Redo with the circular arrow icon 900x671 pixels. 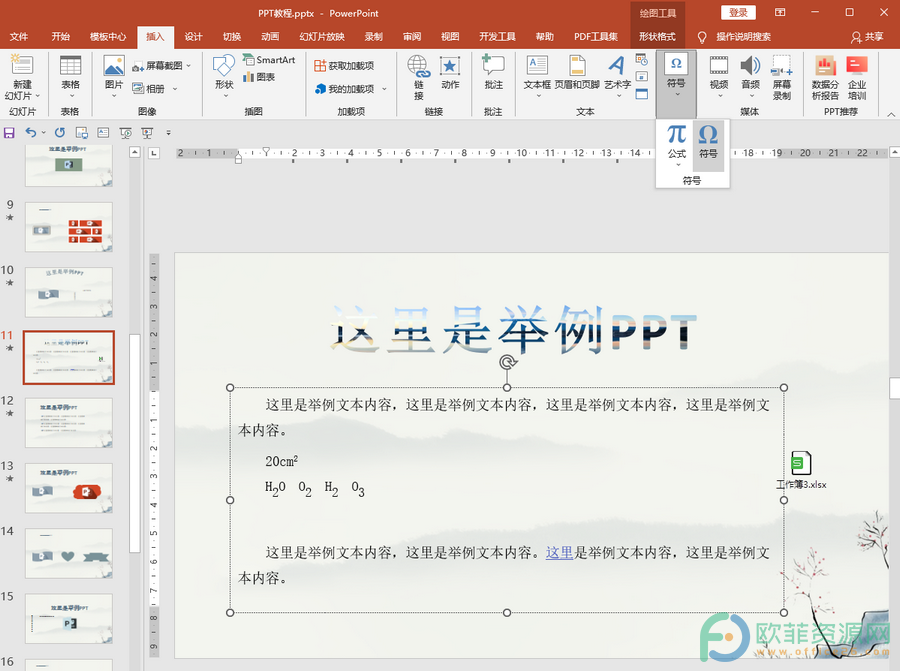tap(60, 133)
